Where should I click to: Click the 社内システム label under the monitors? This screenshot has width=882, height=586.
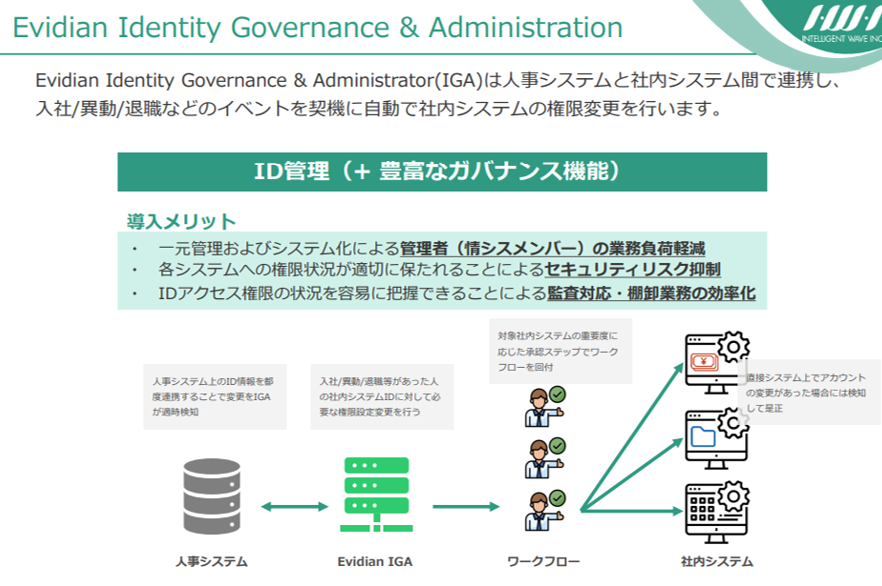717,561
